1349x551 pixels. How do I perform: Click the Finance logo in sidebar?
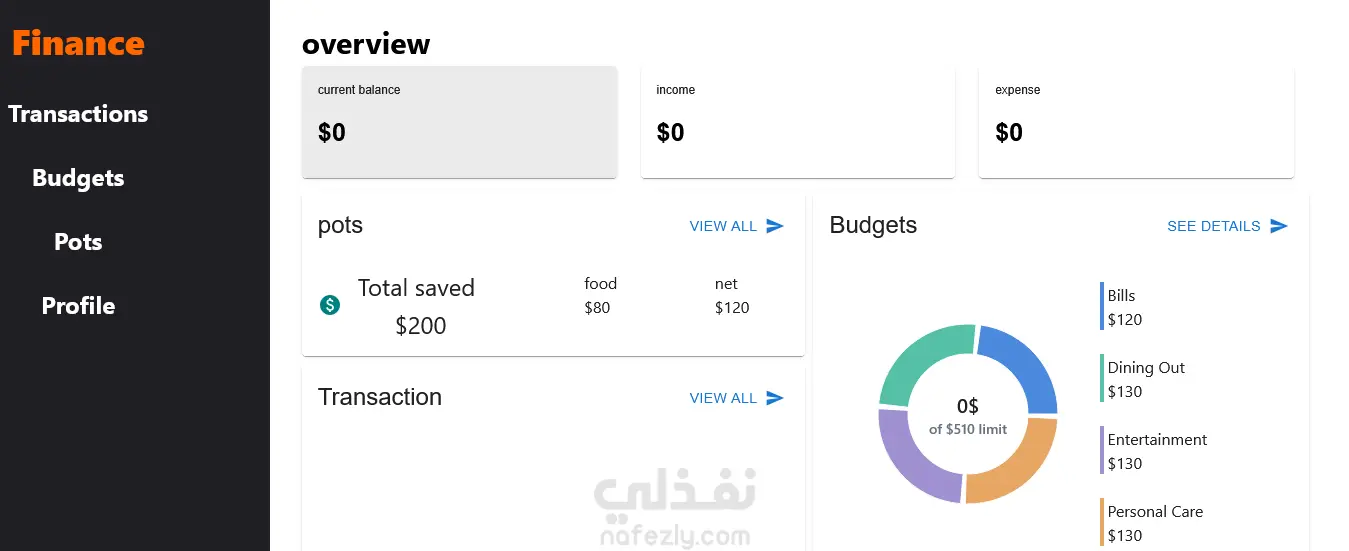click(x=78, y=43)
